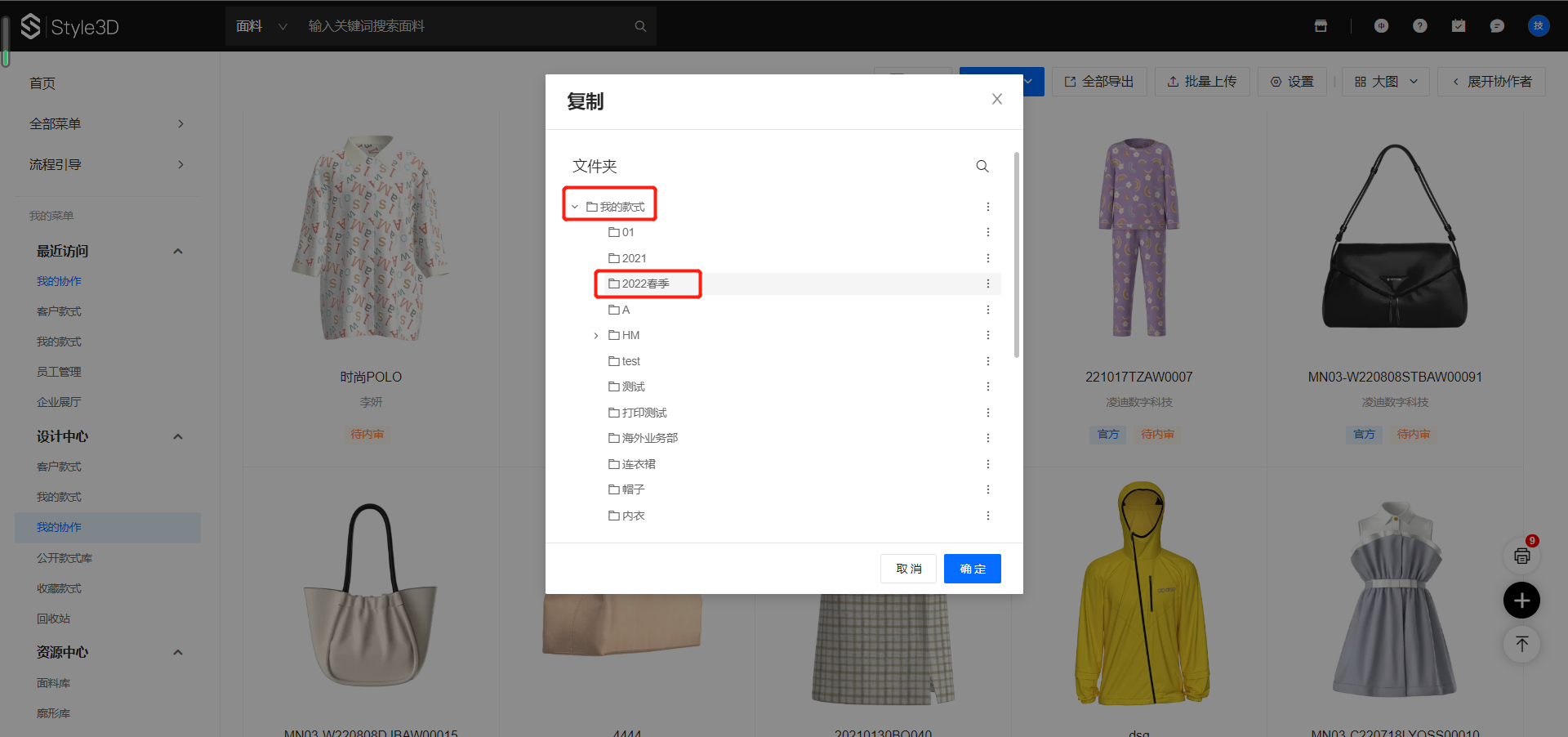Click the printer icon with badge

pyautogui.click(x=1522, y=556)
